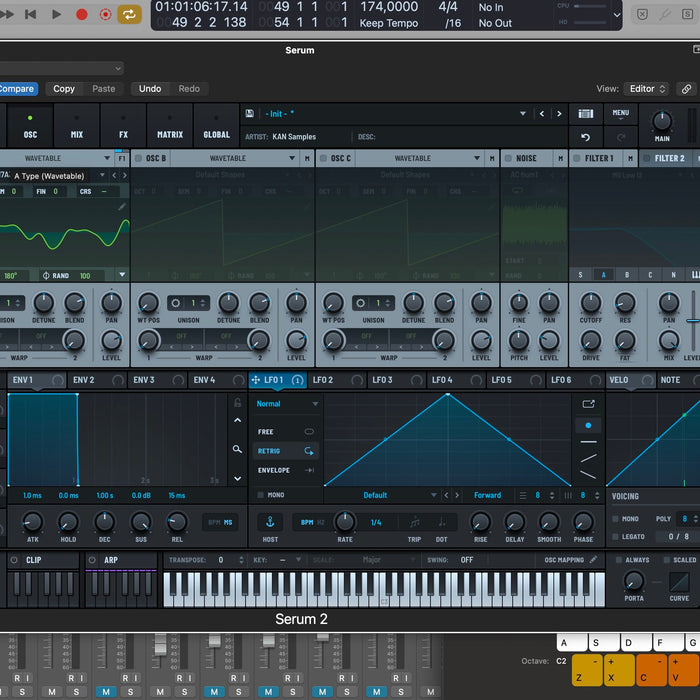
Task: Select the LFO 3 tab
Action: coord(396,380)
